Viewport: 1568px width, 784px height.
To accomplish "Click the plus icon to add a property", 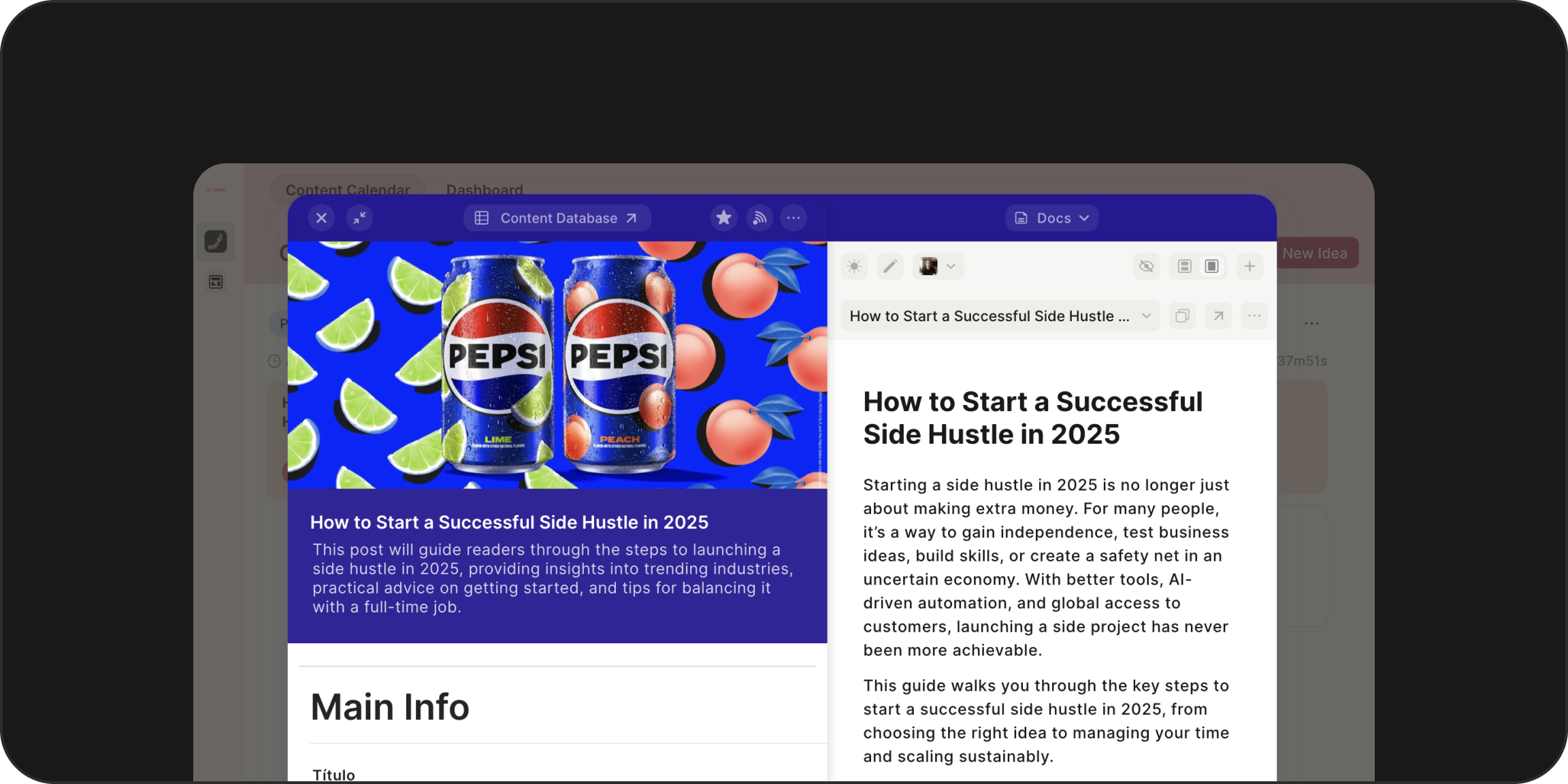I will (1249, 266).
